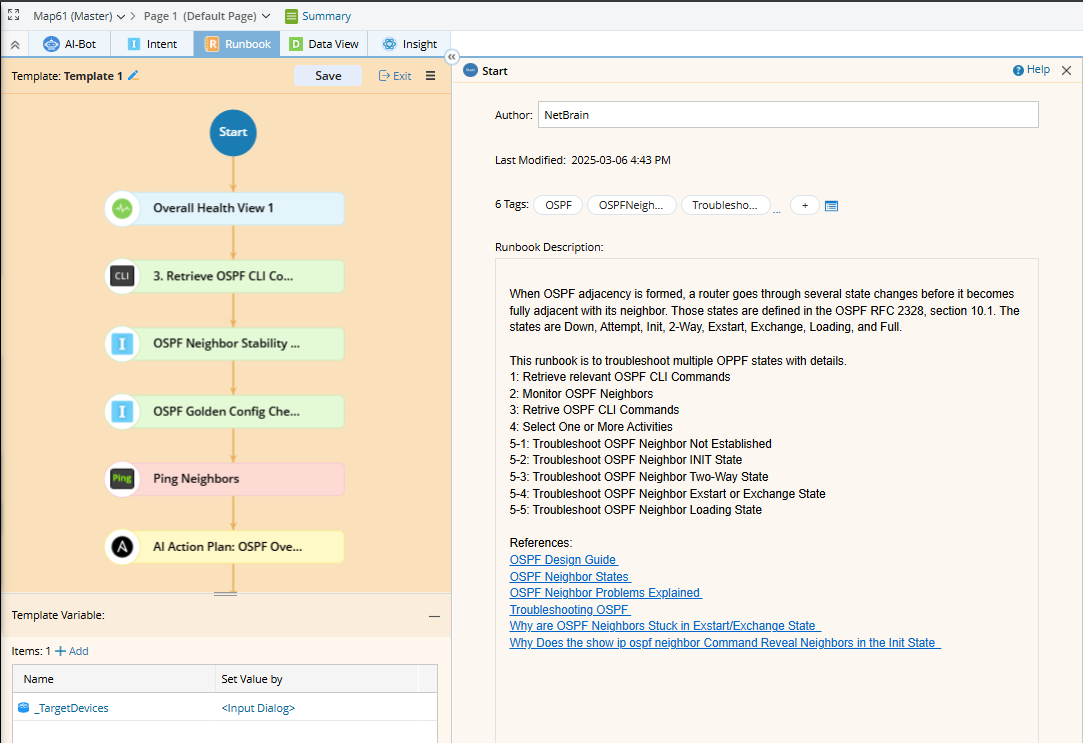Select the AI Action Plan: OSPF Ove... label
Image resolution: width=1083 pixels, height=743 pixels.
tap(227, 546)
